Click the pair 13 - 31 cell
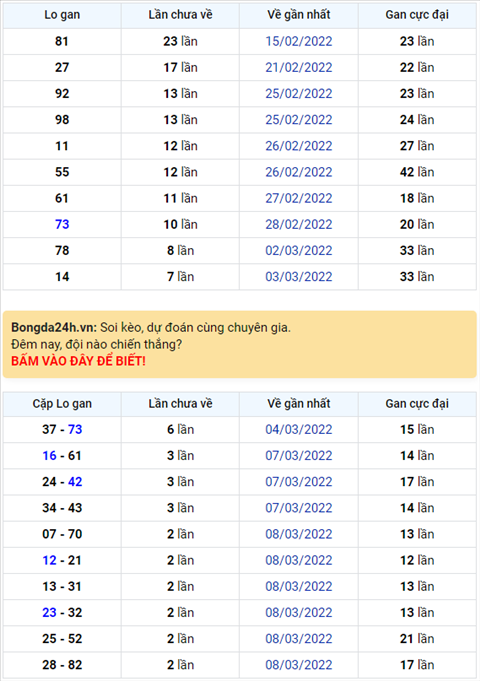480x681 pixels. [x=62, y=586]
